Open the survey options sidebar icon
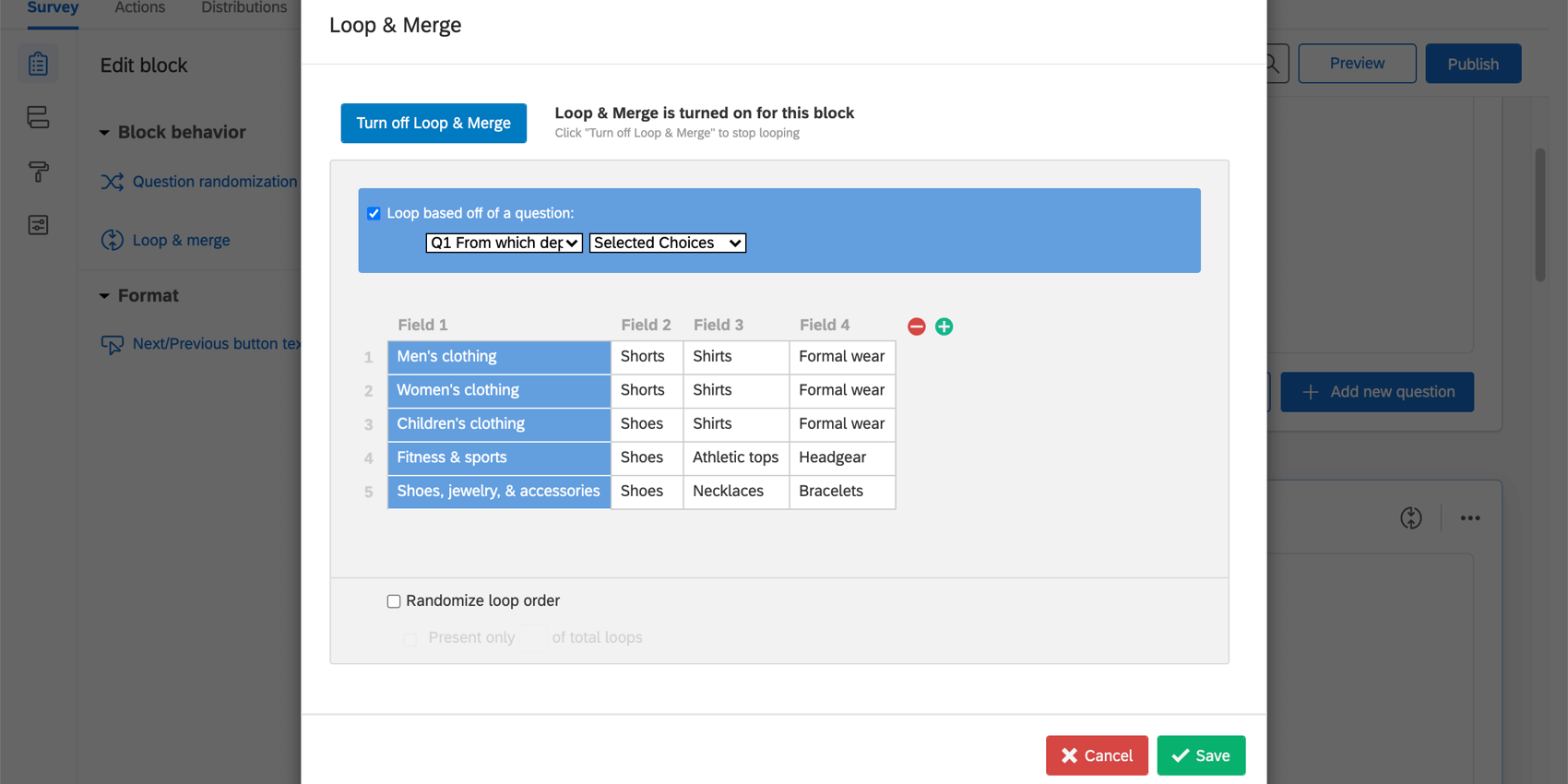Image resolution: width=1568 pixels, height=784 pixels. click(38, 225)
